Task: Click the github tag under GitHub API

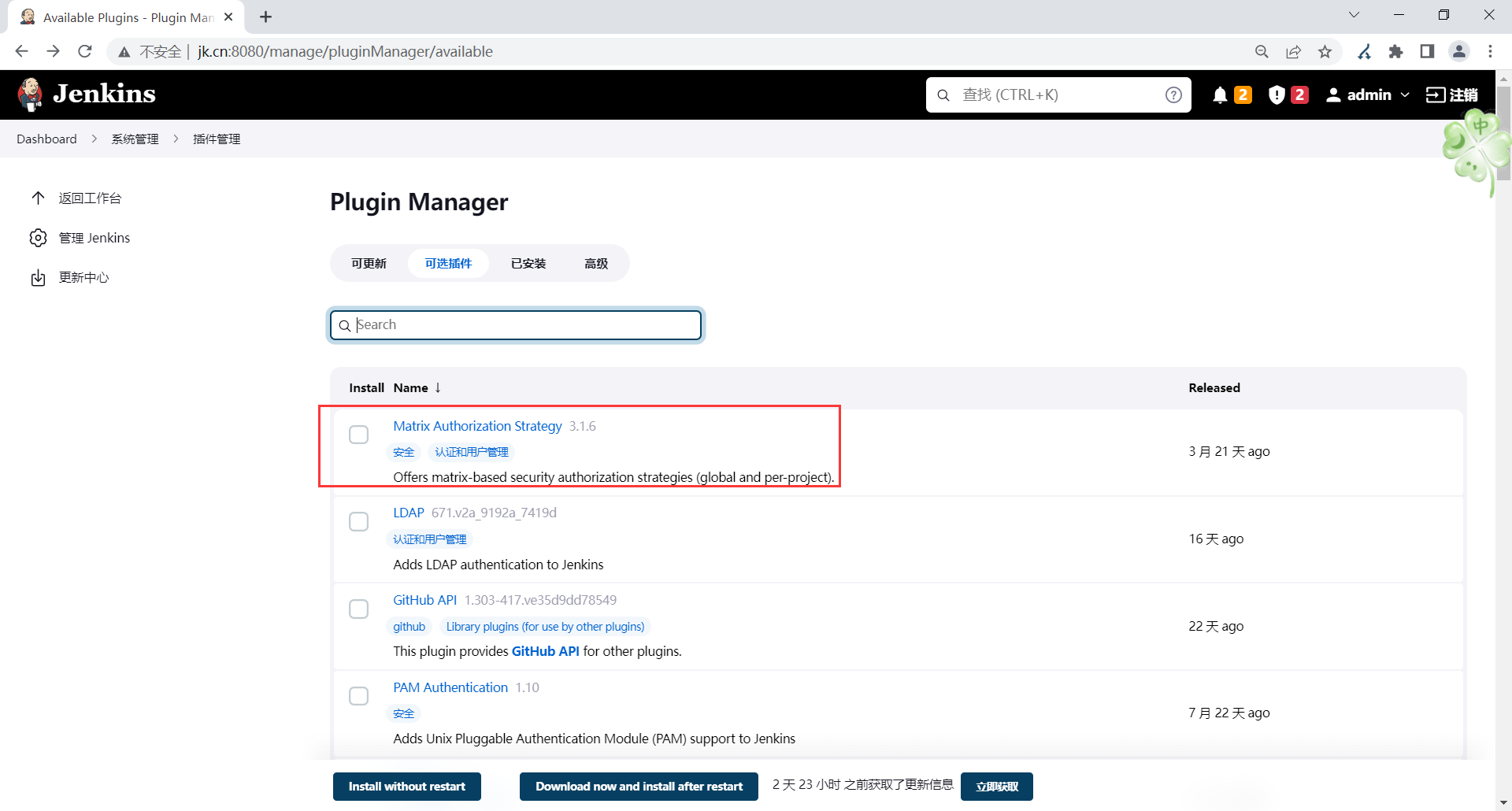Action: pos(409,627)
